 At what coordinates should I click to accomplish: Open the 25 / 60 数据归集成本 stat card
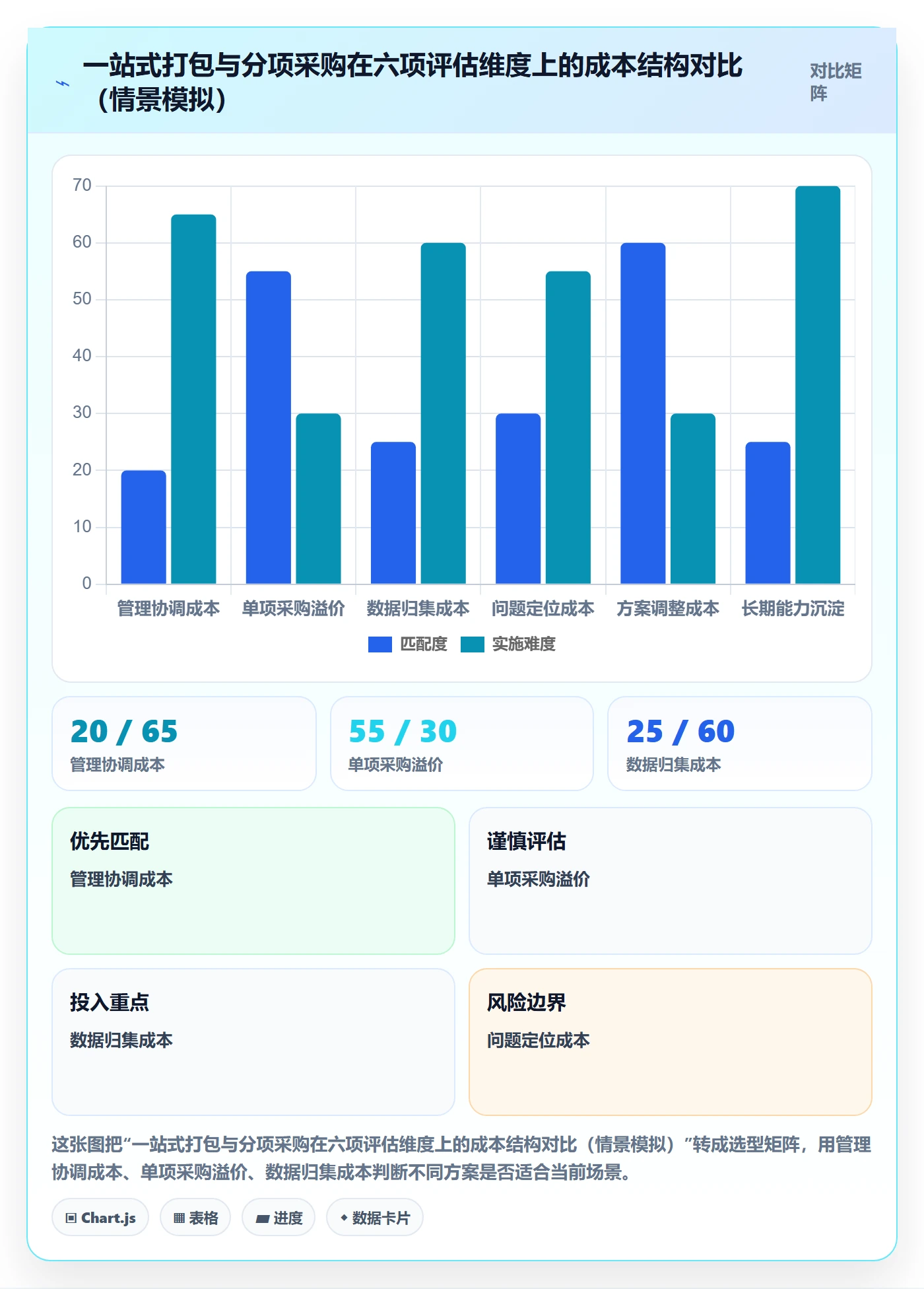coord(740,744)
